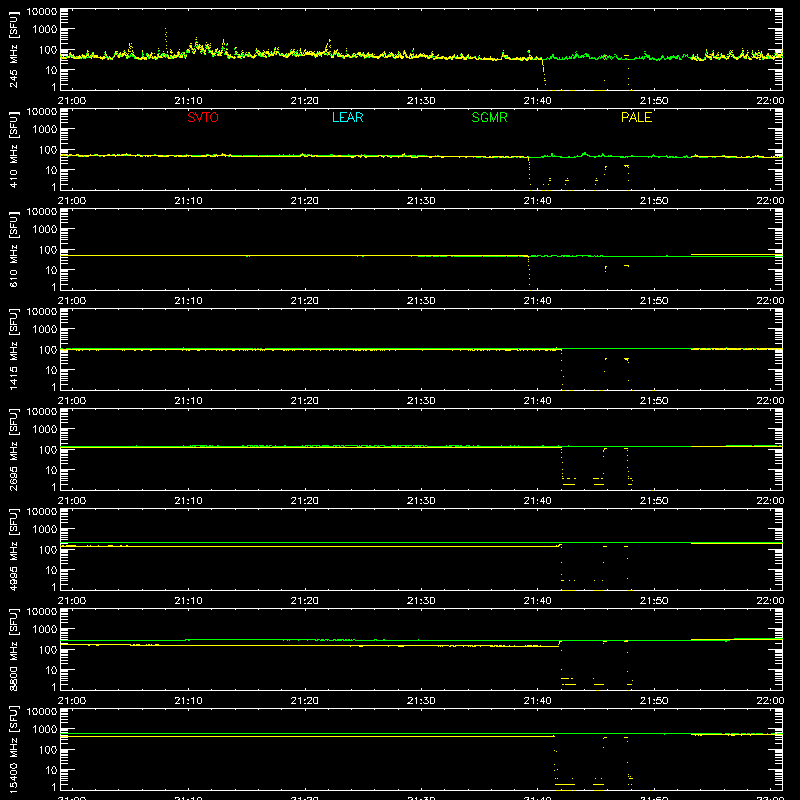Select the 15400 MHz [SFU] axis title
The image size is (800, 800).
(14, 749)
